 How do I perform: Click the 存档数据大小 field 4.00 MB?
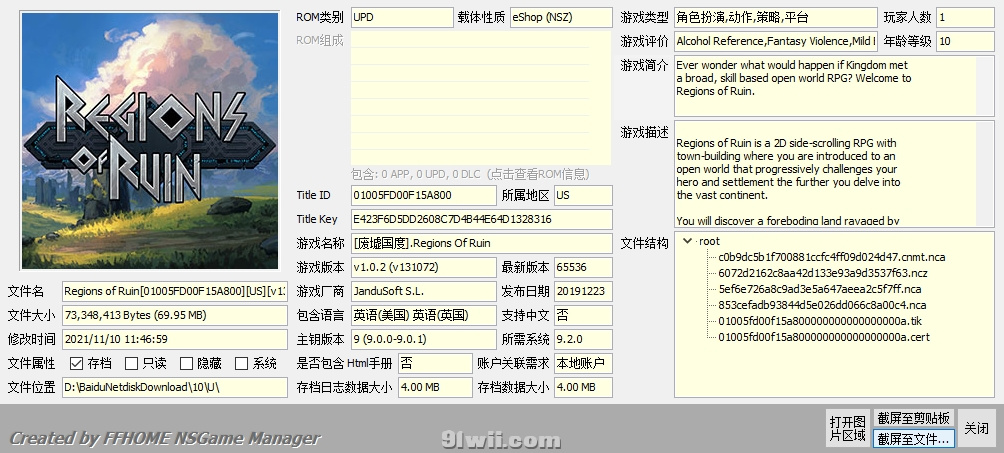tap(583, 387)
